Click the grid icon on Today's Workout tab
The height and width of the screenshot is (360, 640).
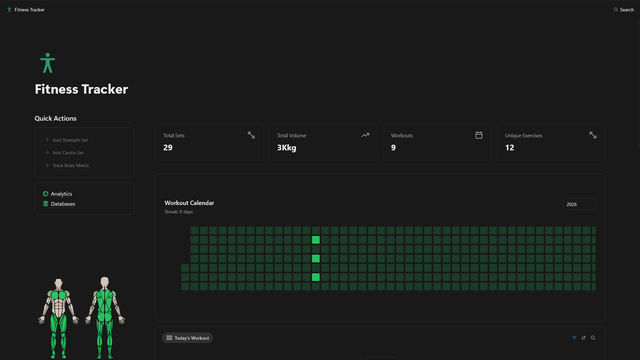169,338
